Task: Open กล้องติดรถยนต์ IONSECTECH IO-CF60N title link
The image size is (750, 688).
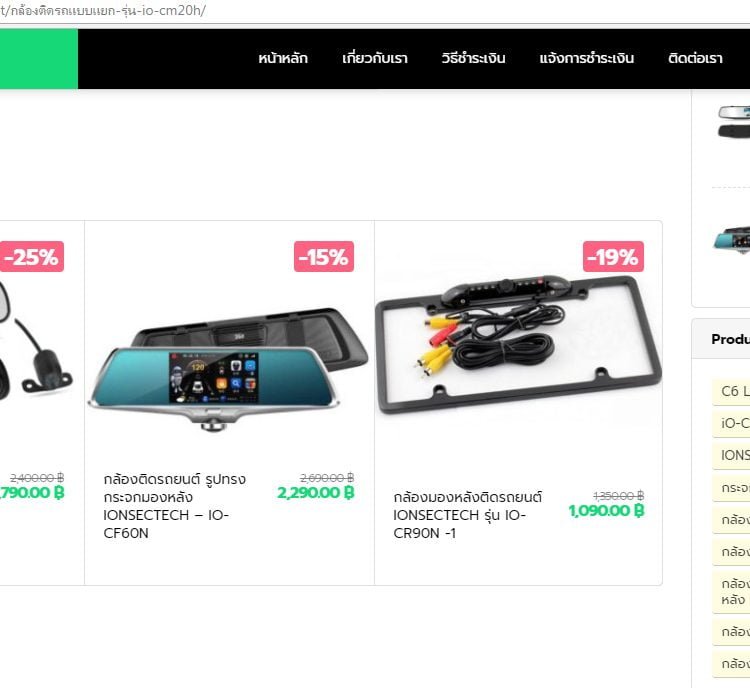Action: tap(175, 506)
